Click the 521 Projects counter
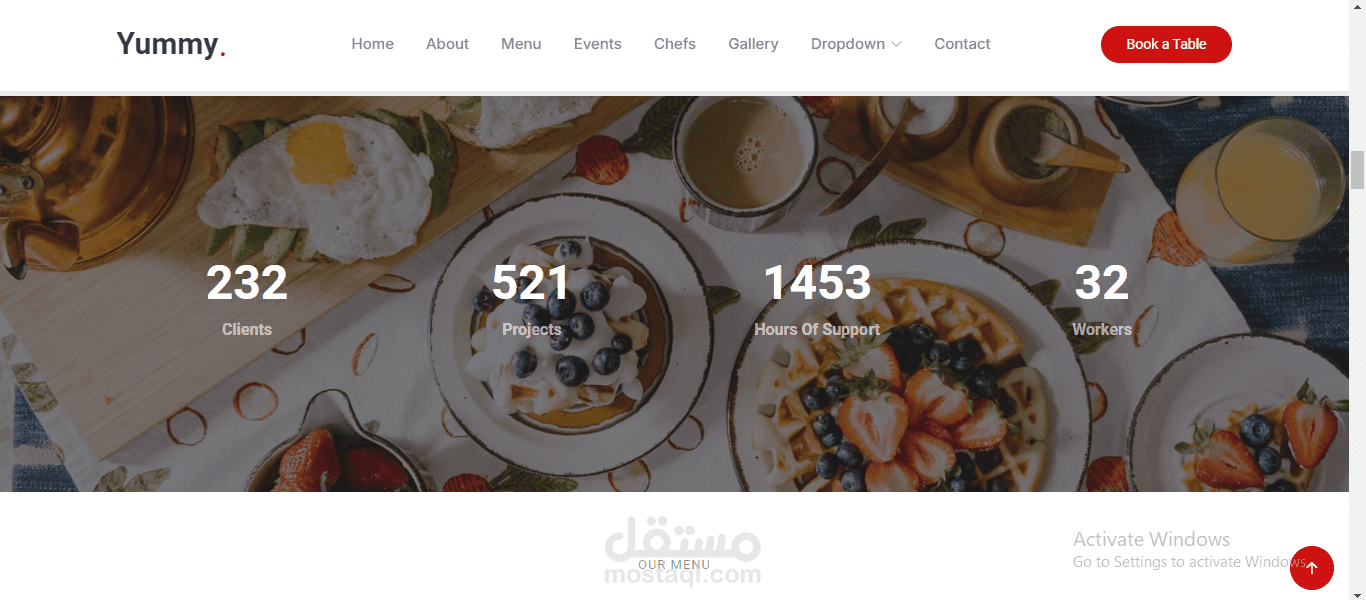Viewport: 1366px width, 600px height. (531, 298)
